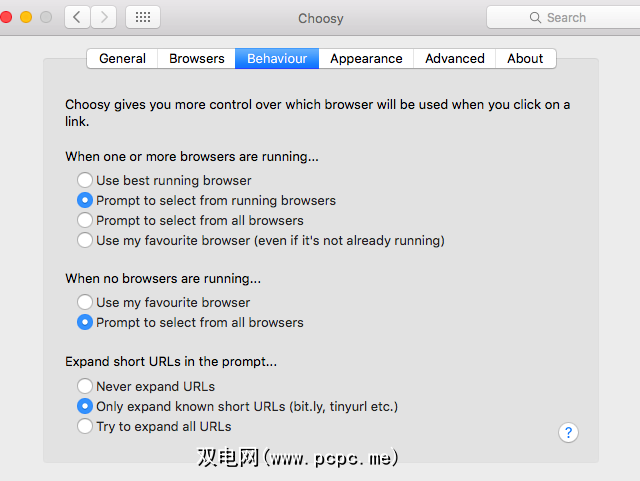Switch to the General tab

click(x=123, y=58)
